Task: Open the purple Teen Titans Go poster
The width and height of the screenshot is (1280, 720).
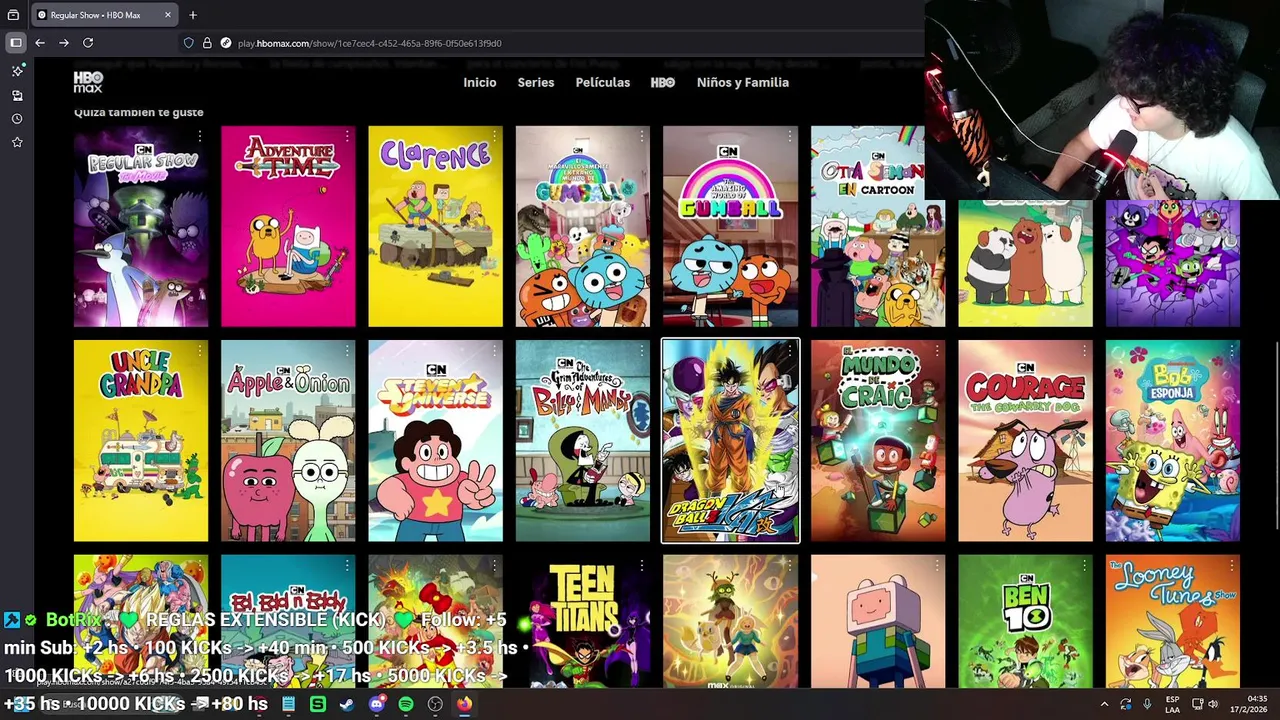Action: [x=1173, y=263]
